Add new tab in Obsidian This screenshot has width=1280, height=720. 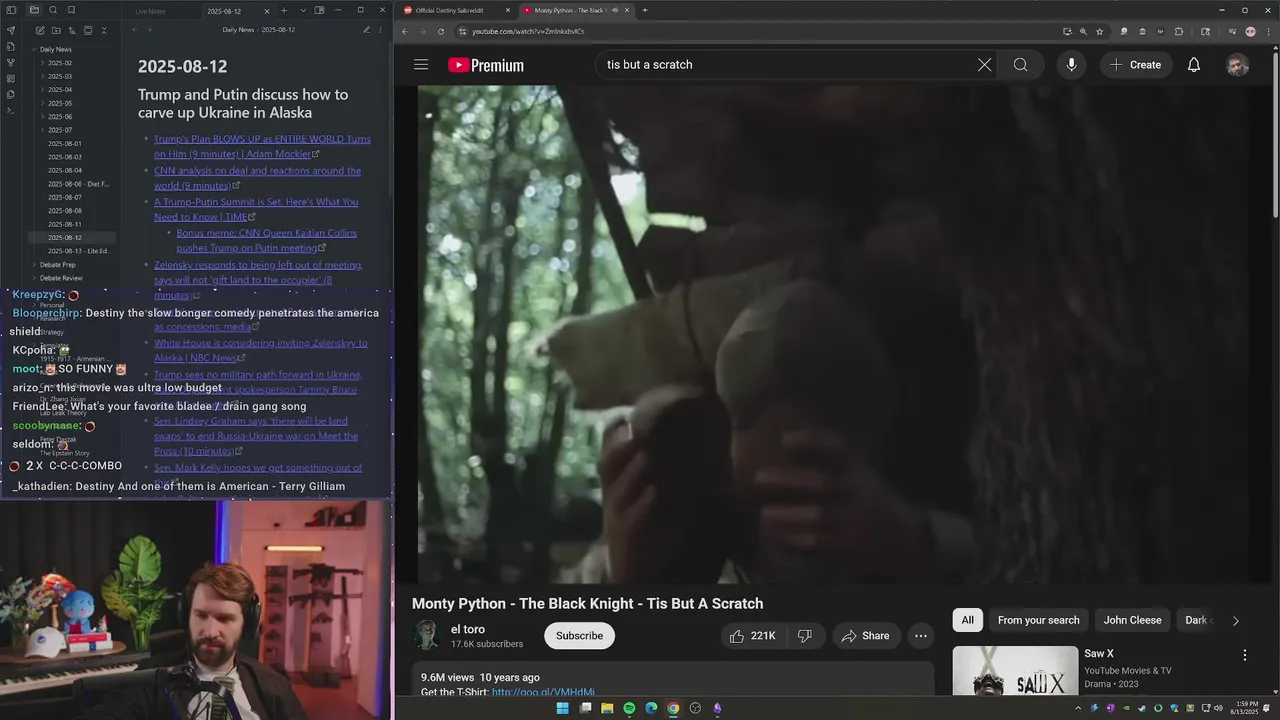tap(284, 10)
